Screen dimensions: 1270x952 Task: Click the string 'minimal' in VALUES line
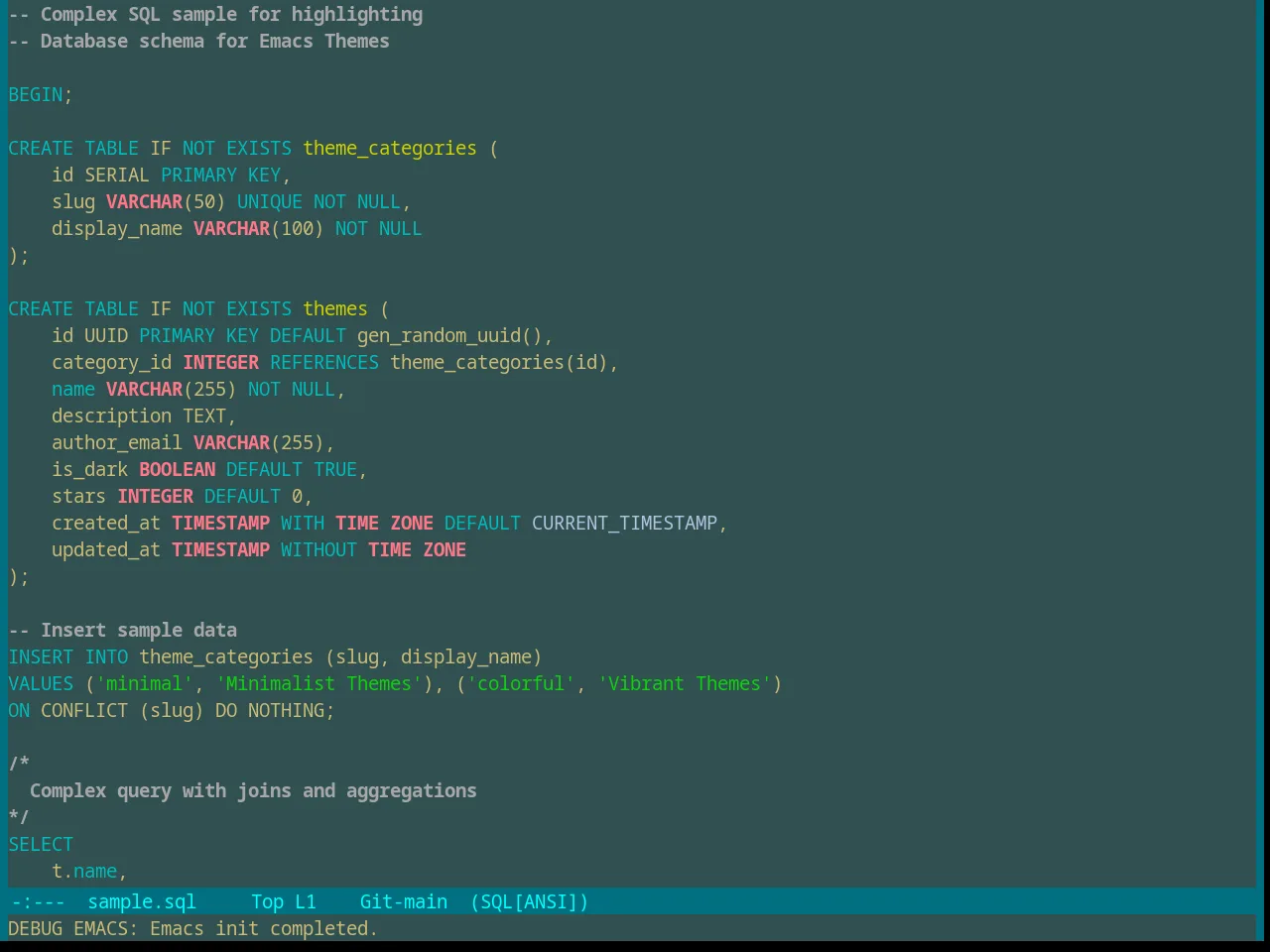[x=145, y=683]
